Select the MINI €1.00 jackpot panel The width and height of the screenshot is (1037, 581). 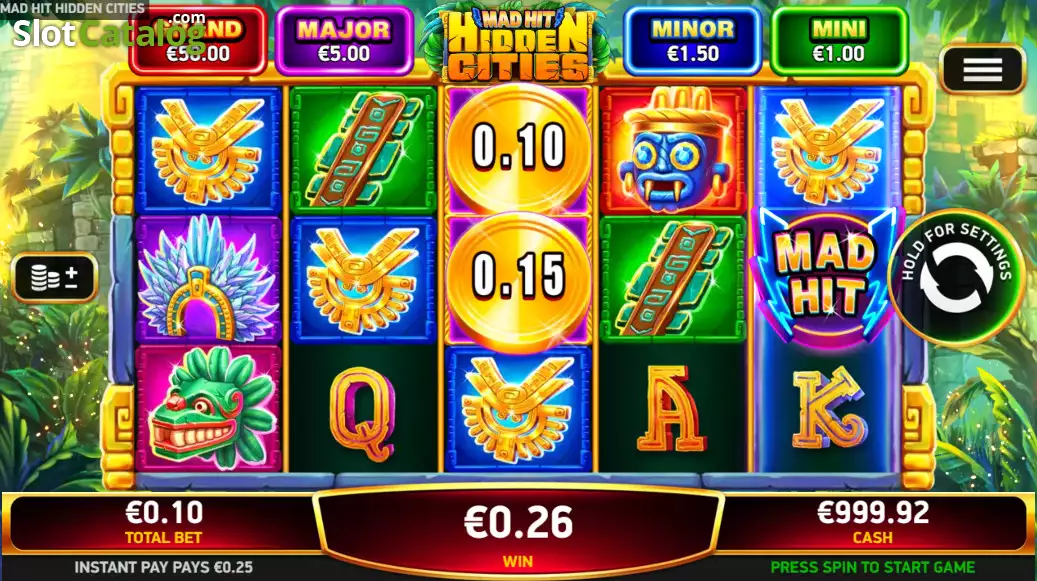tap(839, 41)
